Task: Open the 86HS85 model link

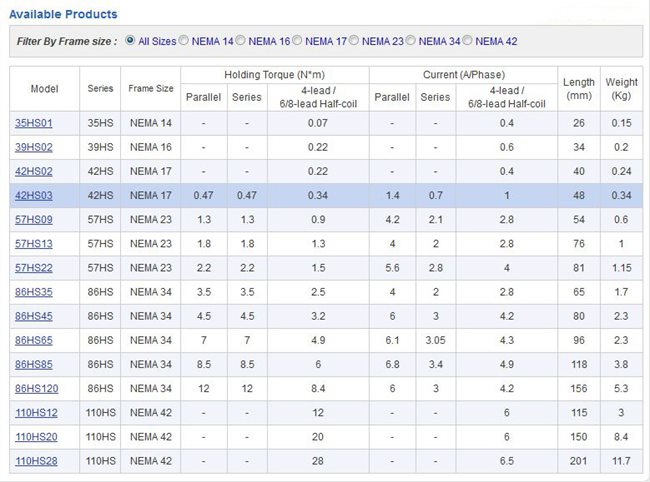Action: tap(34, 364)
